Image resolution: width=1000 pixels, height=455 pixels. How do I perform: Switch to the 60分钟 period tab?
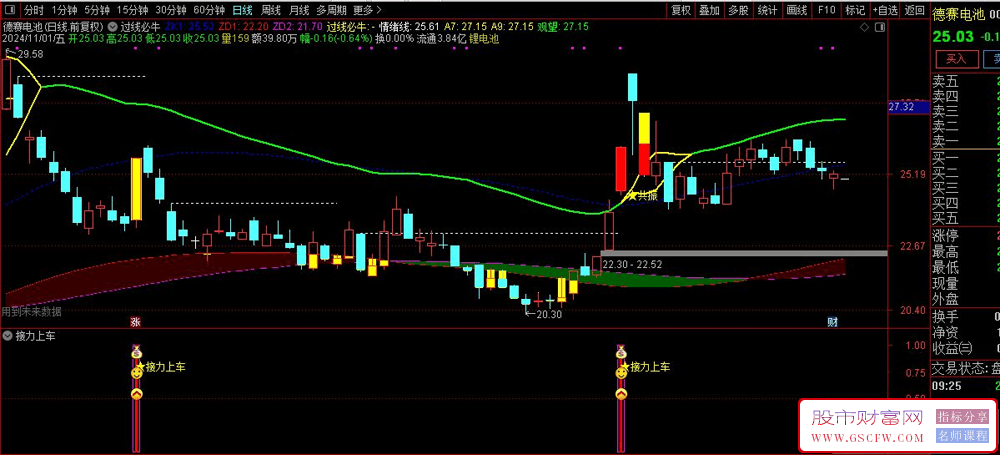tap(209, 10)
